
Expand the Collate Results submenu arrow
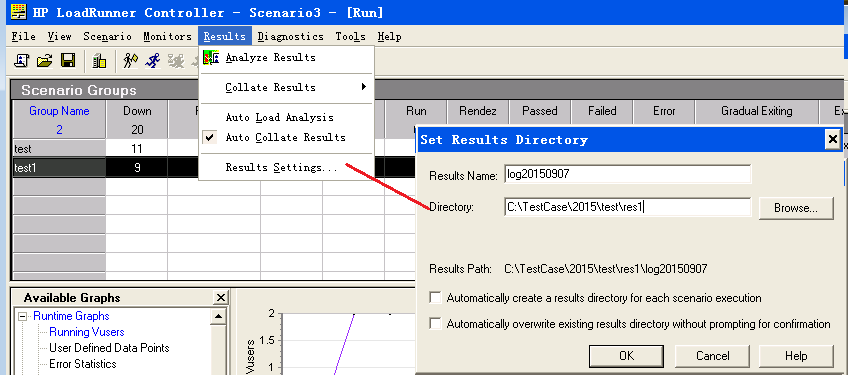(x=363, y=87)
